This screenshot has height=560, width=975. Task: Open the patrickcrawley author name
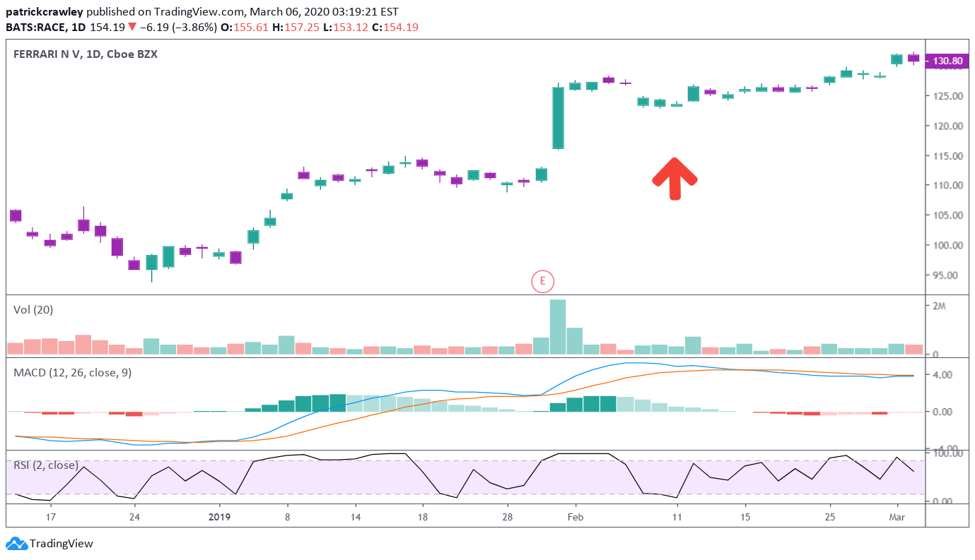click(x=44, y=12)
